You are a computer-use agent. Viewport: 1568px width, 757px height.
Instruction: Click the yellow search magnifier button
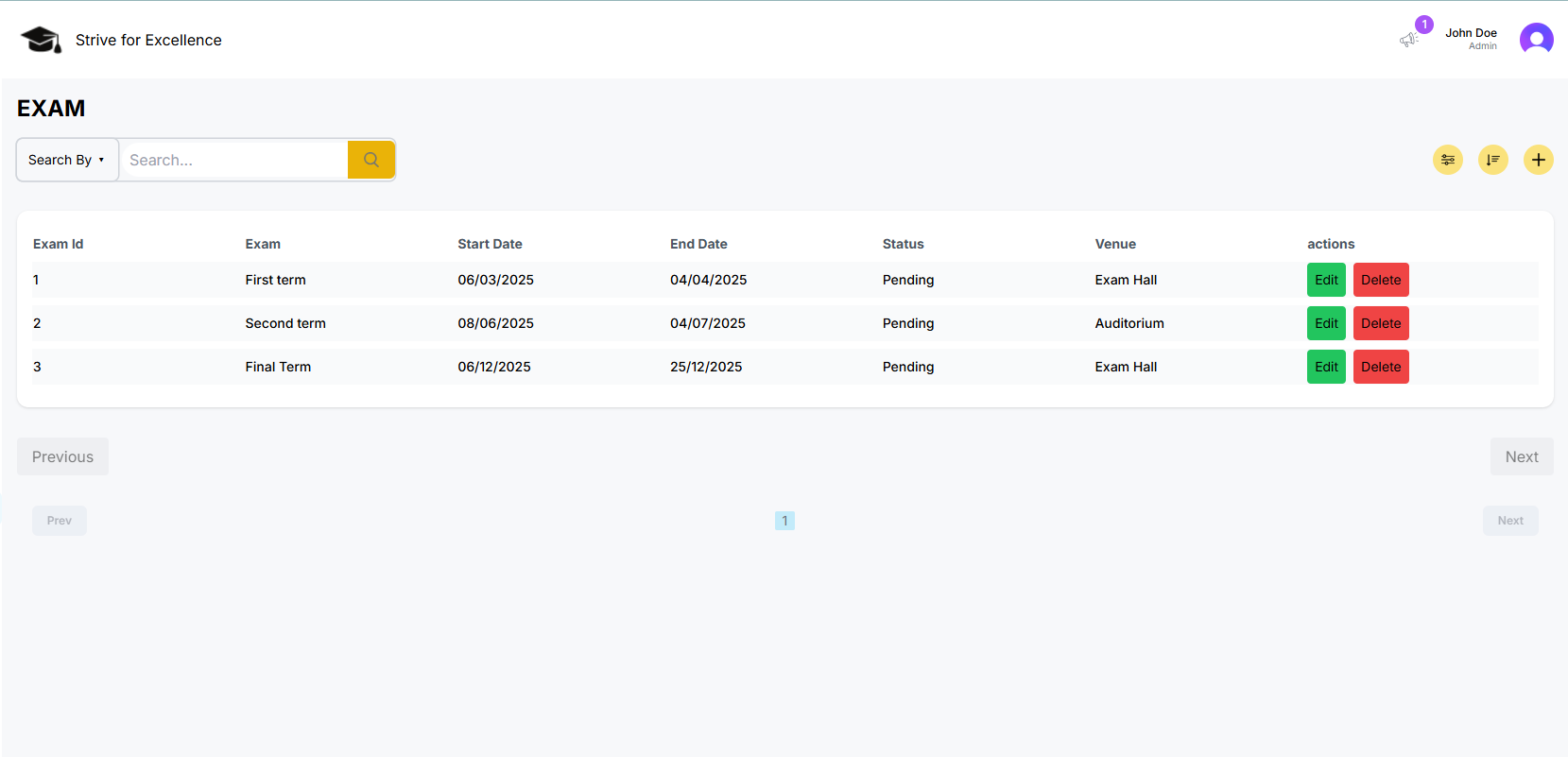click(371, 160)
